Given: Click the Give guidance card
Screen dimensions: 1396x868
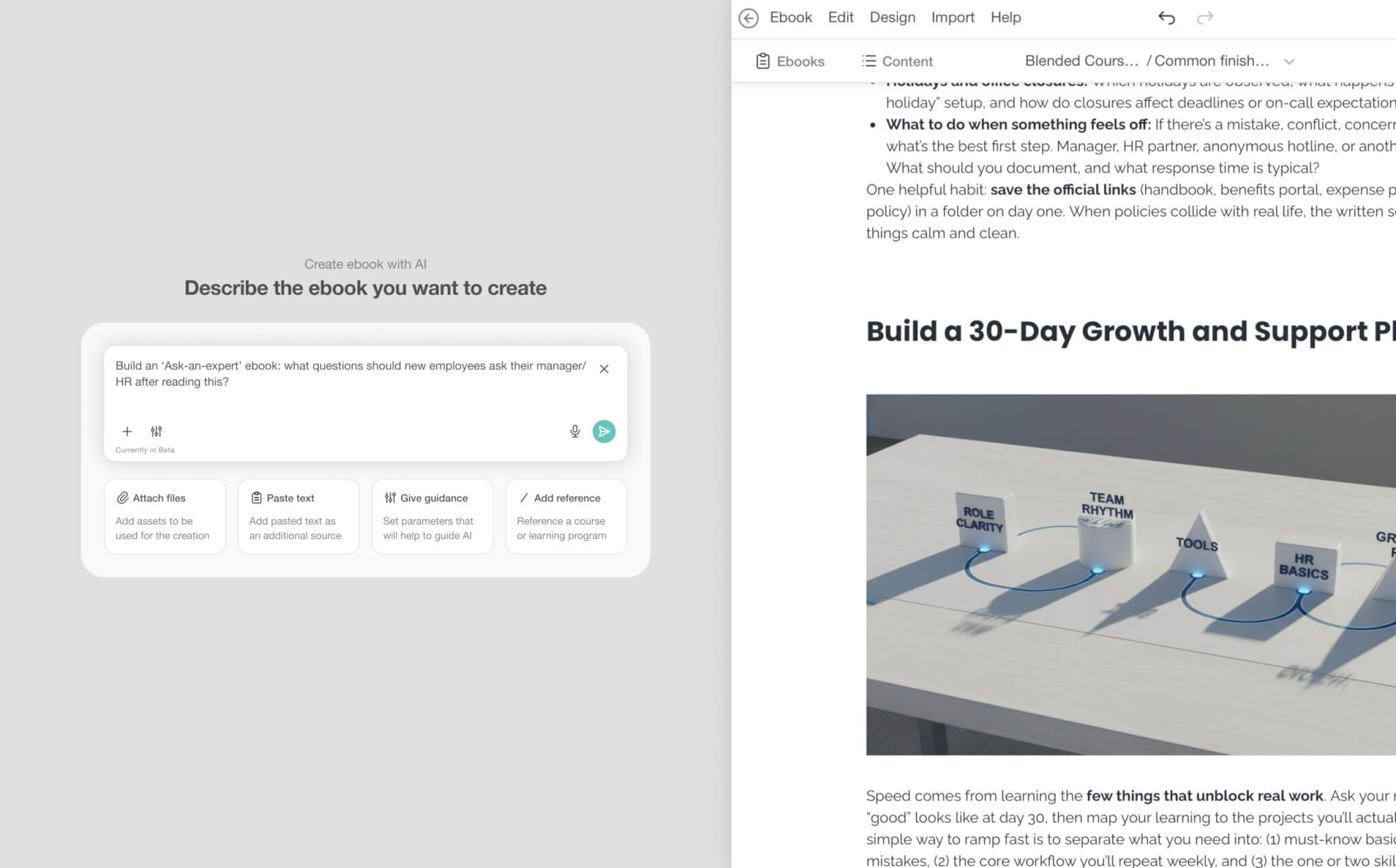Looking at the screenshot, I should point(432,516).
